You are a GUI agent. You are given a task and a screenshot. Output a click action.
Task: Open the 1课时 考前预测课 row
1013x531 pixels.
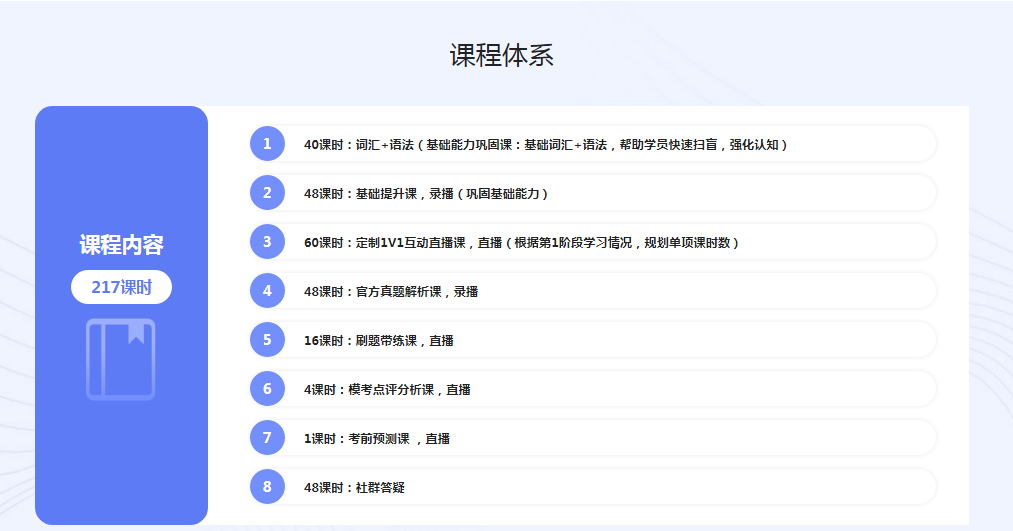pos(377,438)
